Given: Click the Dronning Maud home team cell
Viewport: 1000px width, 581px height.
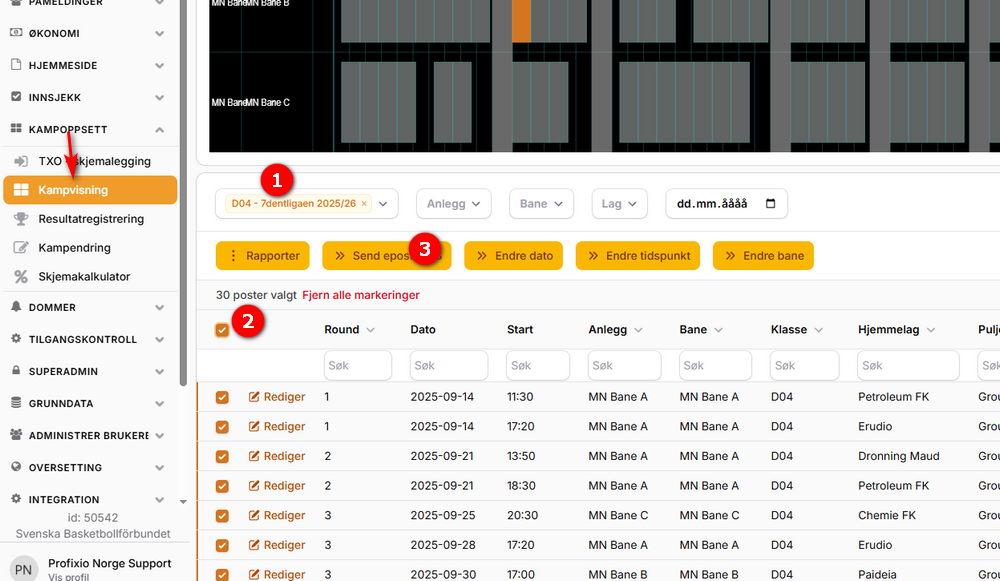Looking at the screenshot, I should [x=899, y=456].
